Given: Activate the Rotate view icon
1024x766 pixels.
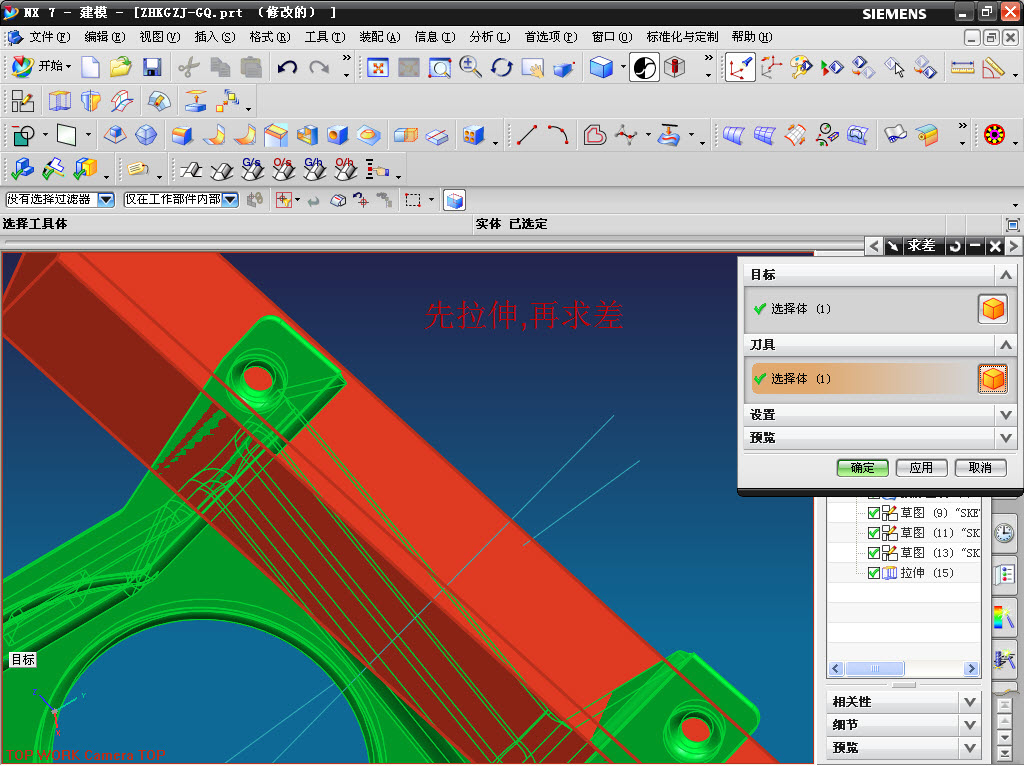Looking at the screenshot, I should [x=502, y=67].
